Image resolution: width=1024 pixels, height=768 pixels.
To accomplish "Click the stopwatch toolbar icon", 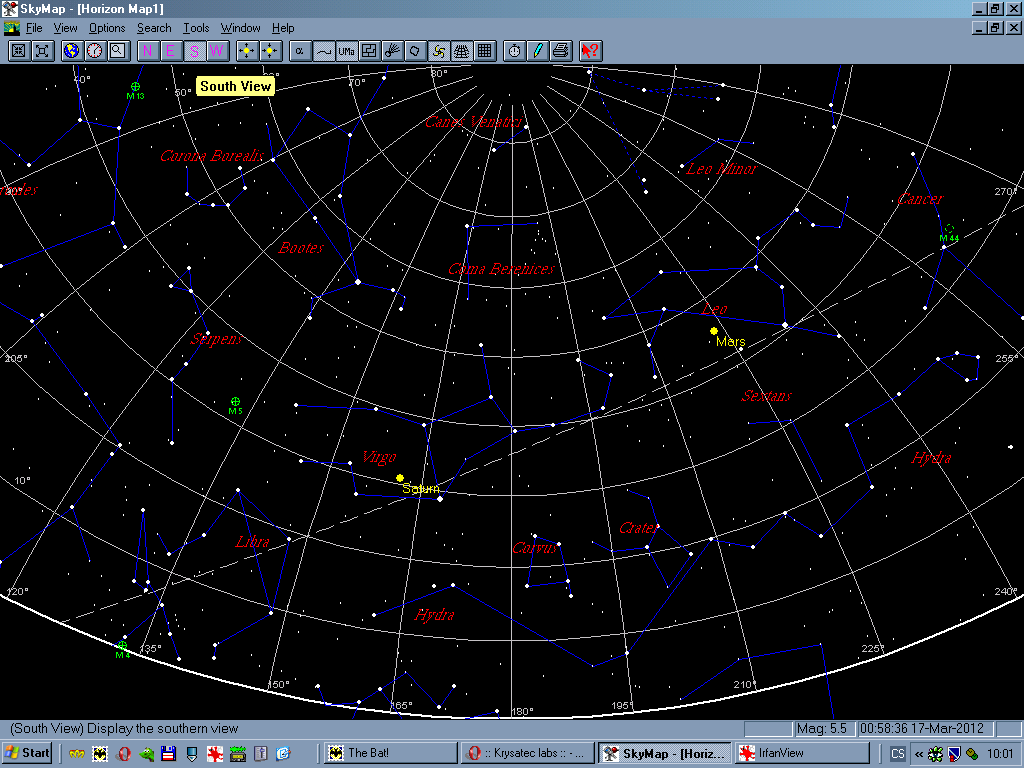I will (x=515, y=51).
